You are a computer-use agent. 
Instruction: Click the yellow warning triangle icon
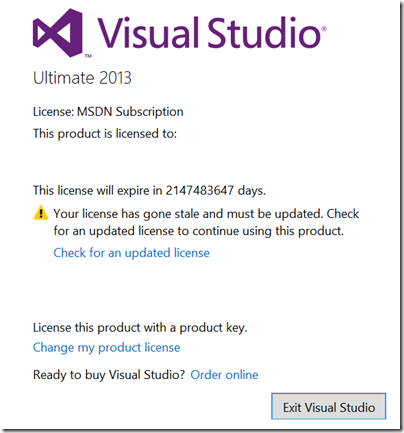click(41, 213)
